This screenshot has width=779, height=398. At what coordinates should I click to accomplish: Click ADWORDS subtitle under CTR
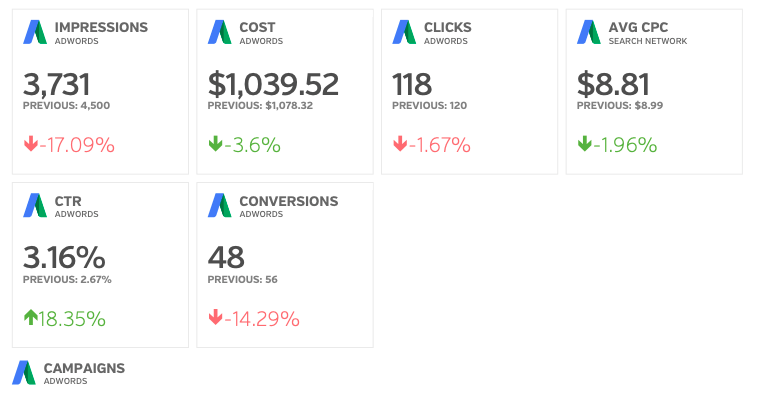77,214
